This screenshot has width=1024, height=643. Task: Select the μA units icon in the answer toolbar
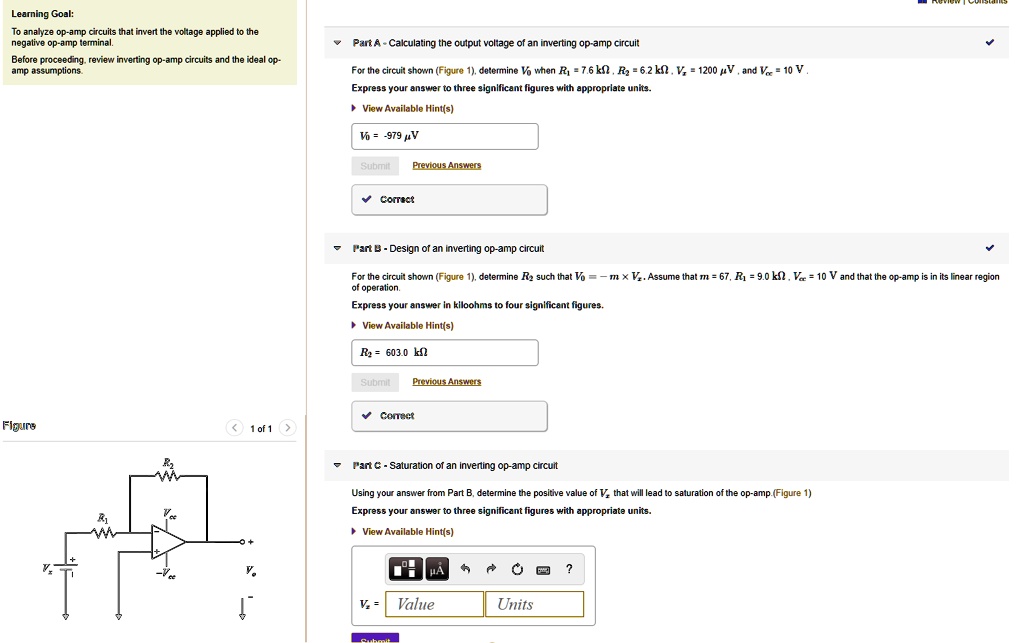[x=437, y=569]
